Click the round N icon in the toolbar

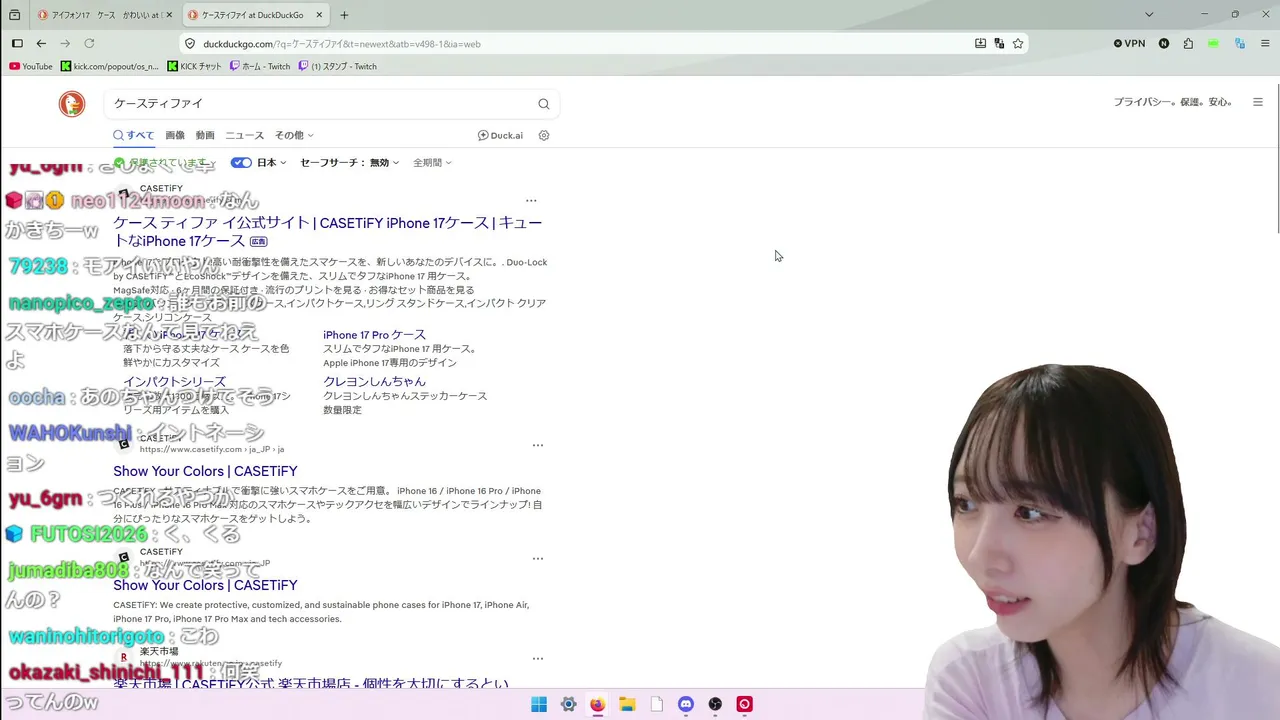[1164, 44]
